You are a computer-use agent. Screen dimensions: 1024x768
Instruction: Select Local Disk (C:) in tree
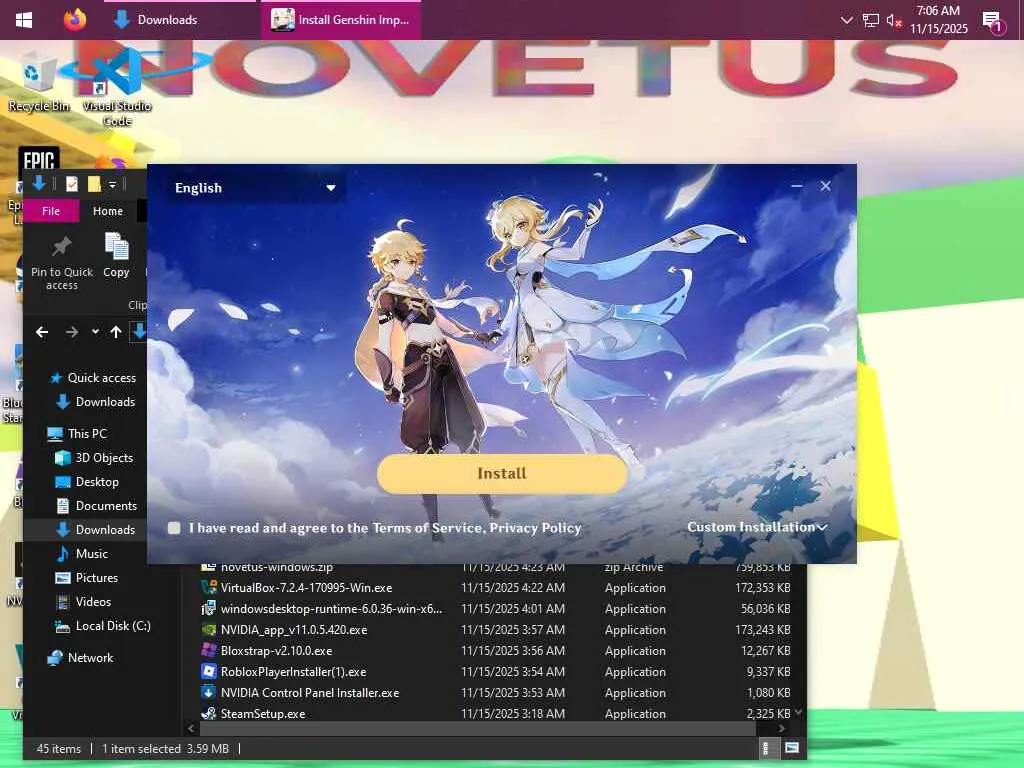pos(103,626)
